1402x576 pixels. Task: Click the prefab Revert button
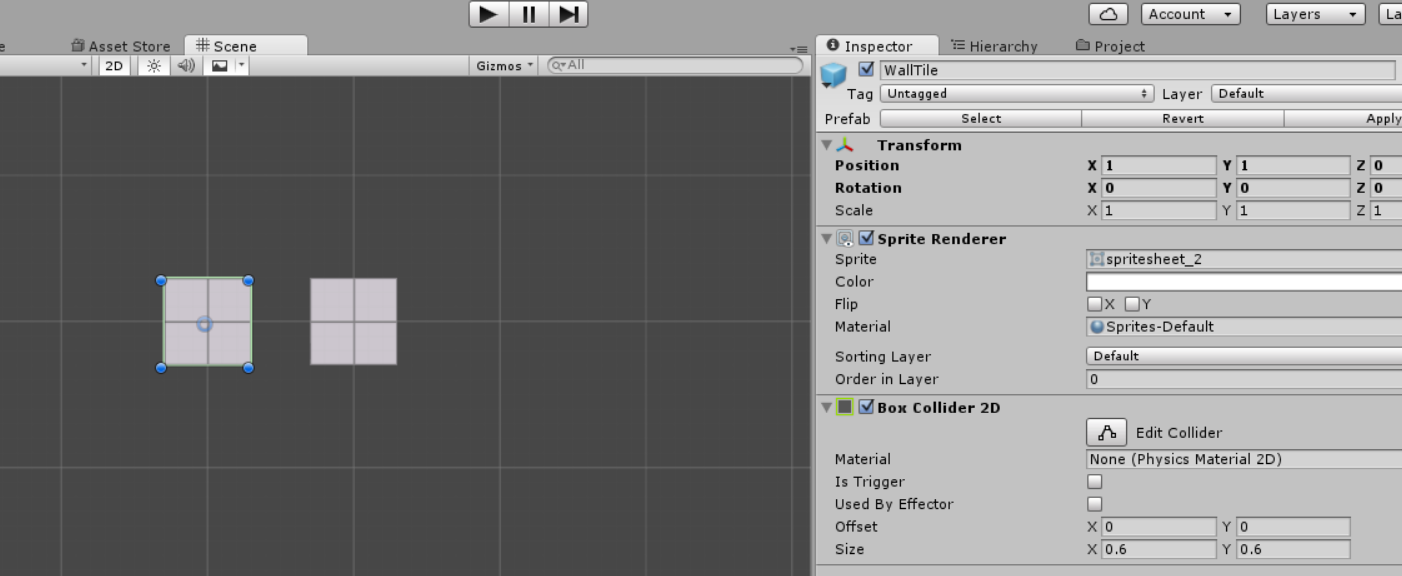pyautogui.click(x=1183, y=118)
